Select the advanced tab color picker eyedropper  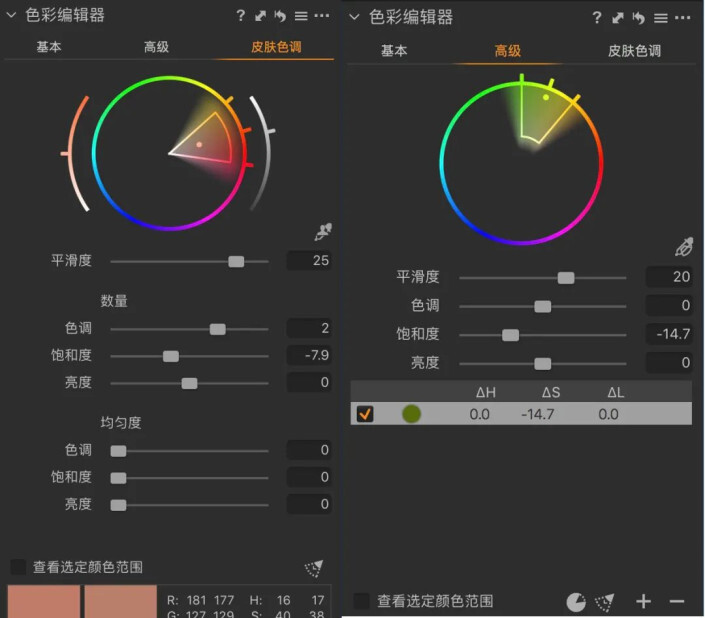pyautogui.click(x=684, y=247)
